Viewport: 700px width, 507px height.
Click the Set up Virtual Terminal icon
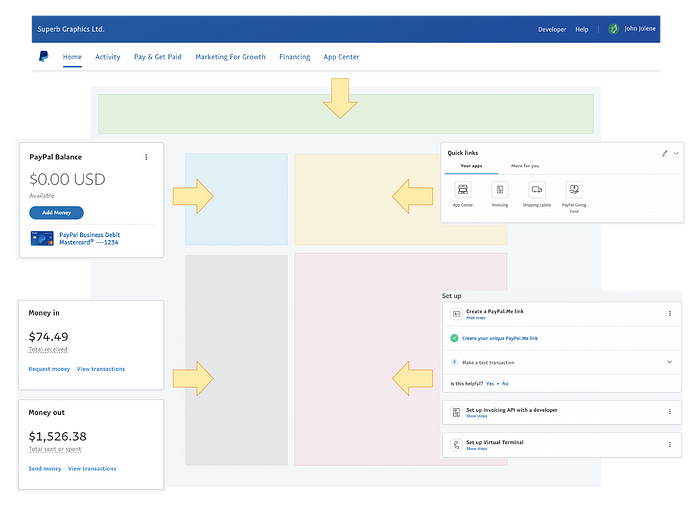click(x=456, y=445)
